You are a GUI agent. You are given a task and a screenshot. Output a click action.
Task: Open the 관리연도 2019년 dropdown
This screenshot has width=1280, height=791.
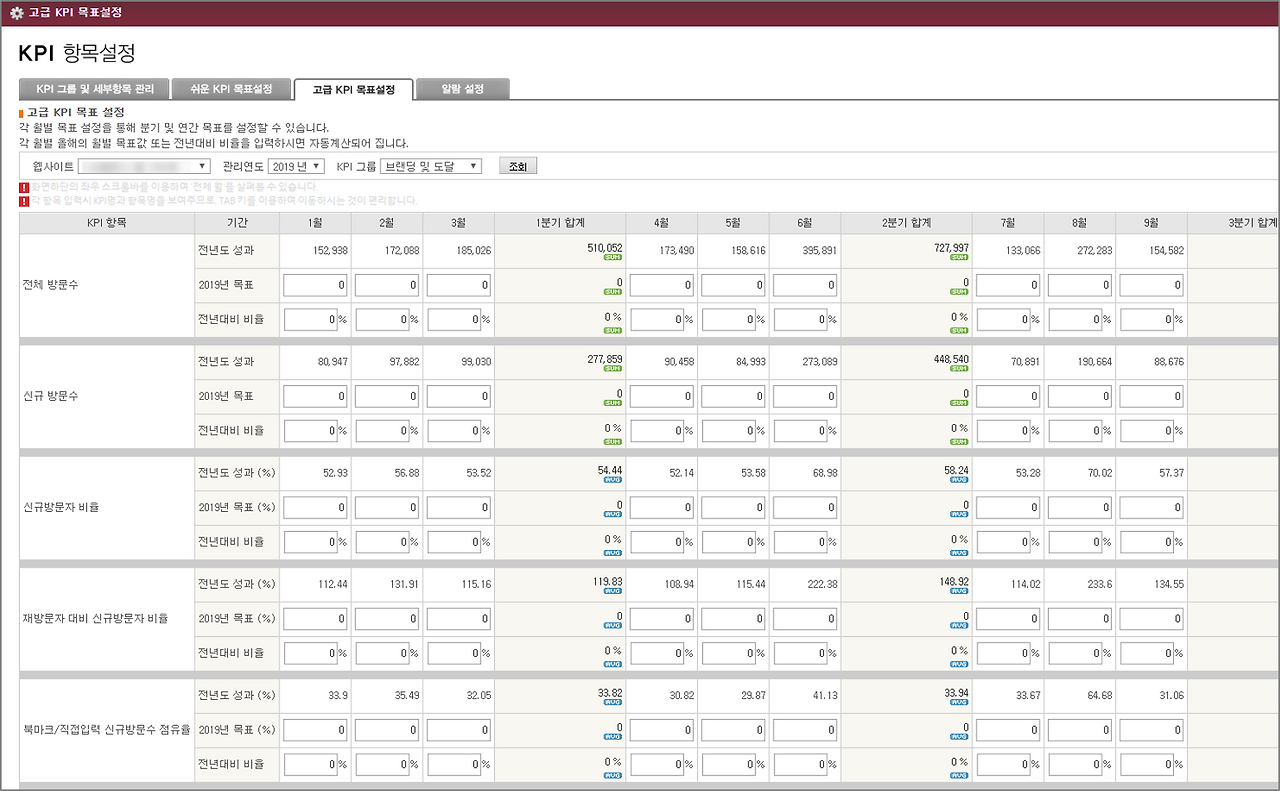297,166
